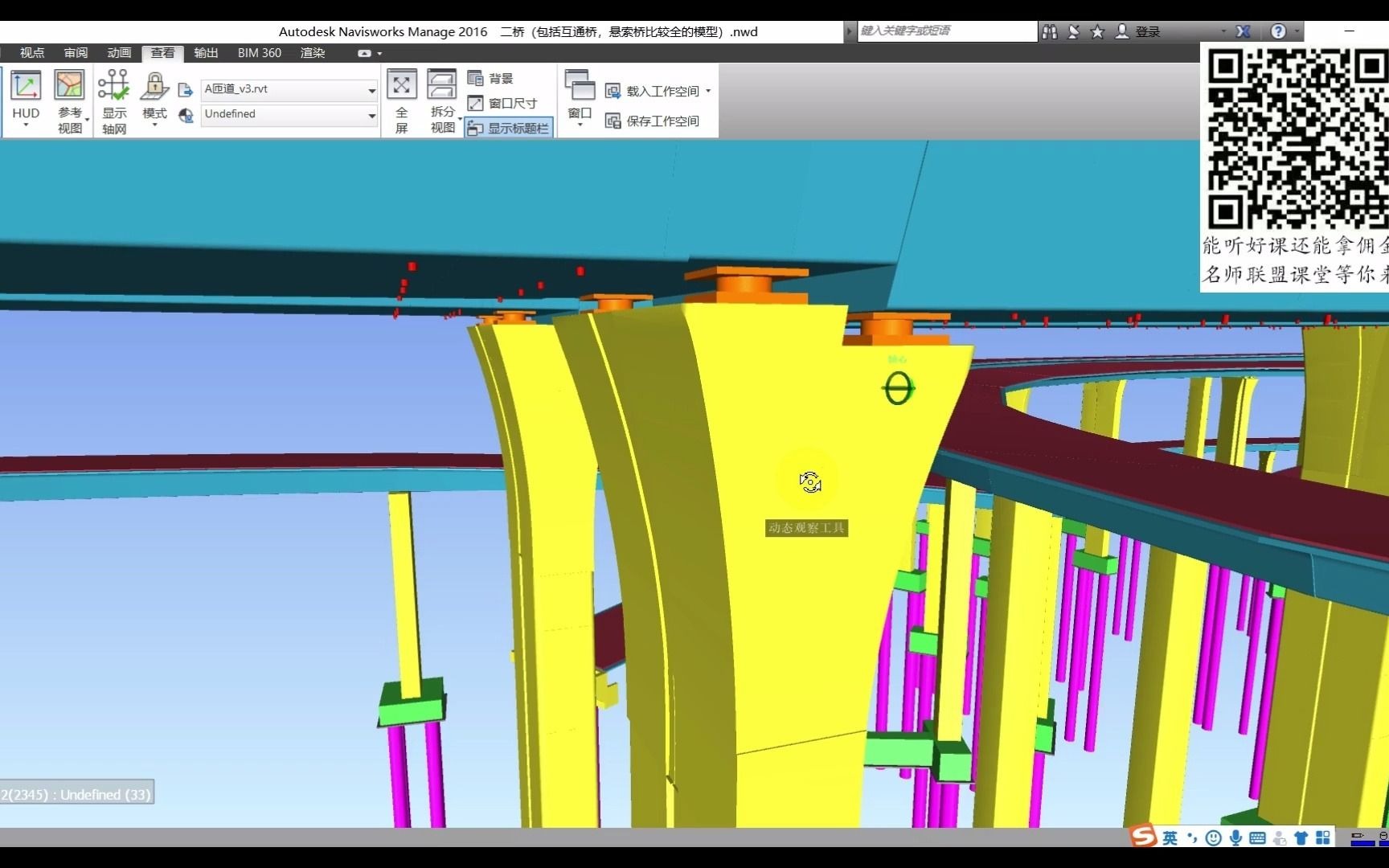This screenshot has height=868, width=1389.
Task: Switch to the 动画 animation tab
Action: coord(119,52)
